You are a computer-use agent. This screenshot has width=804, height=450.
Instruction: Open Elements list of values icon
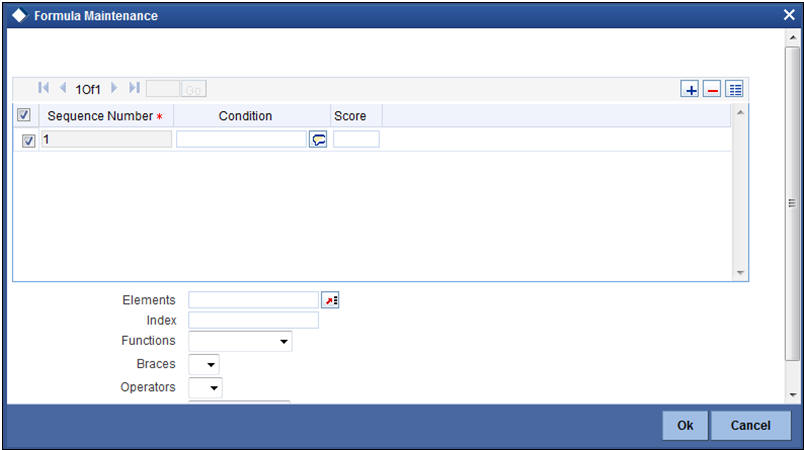330,300
